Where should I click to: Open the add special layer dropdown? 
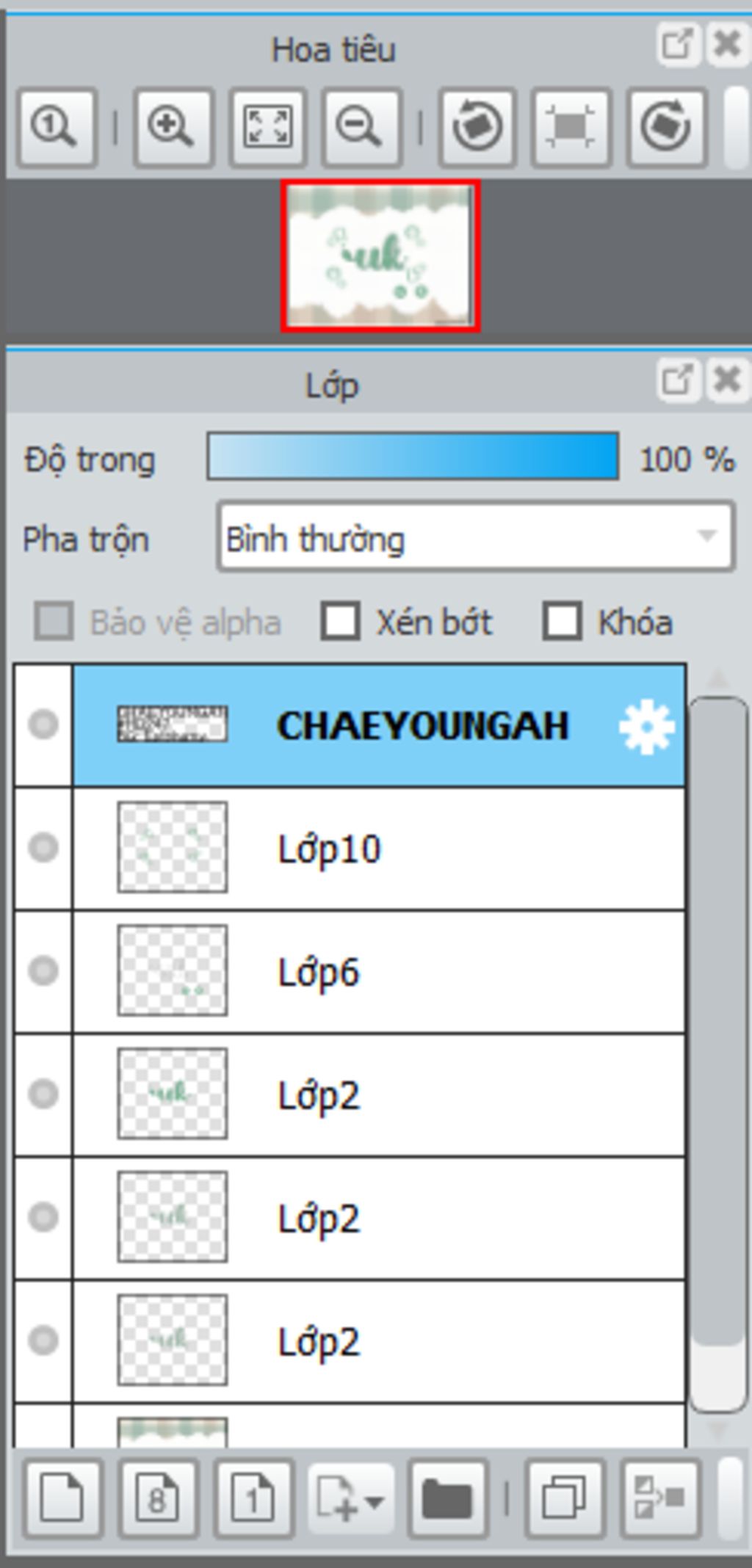click(352, 1498)
